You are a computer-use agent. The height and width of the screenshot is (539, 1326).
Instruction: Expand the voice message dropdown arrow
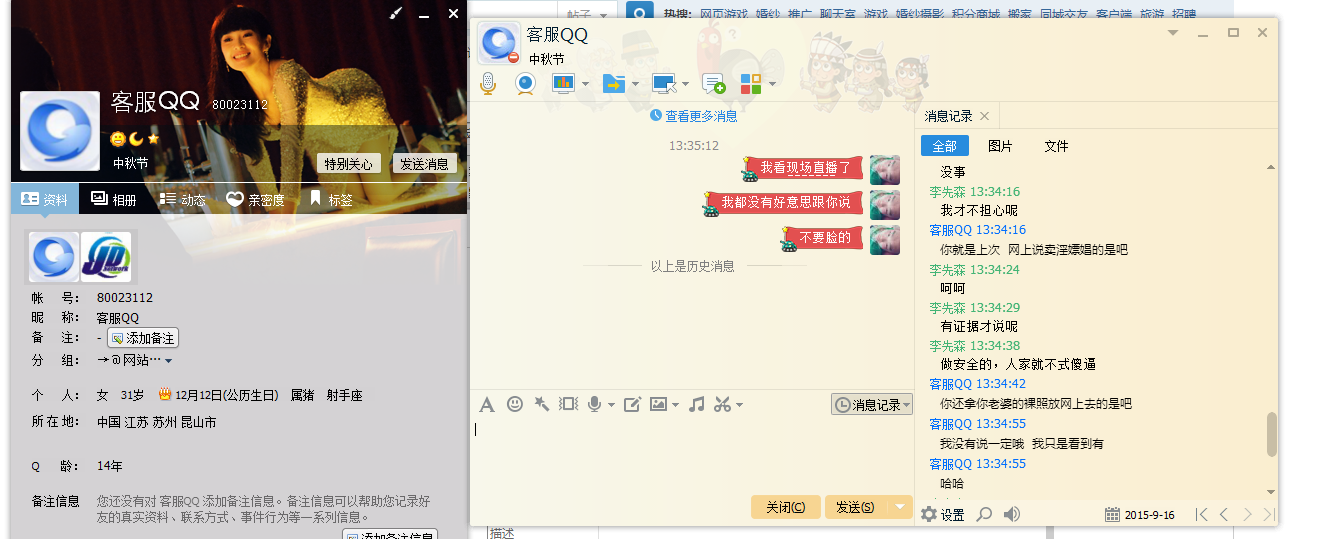click(x=611, y=405)
